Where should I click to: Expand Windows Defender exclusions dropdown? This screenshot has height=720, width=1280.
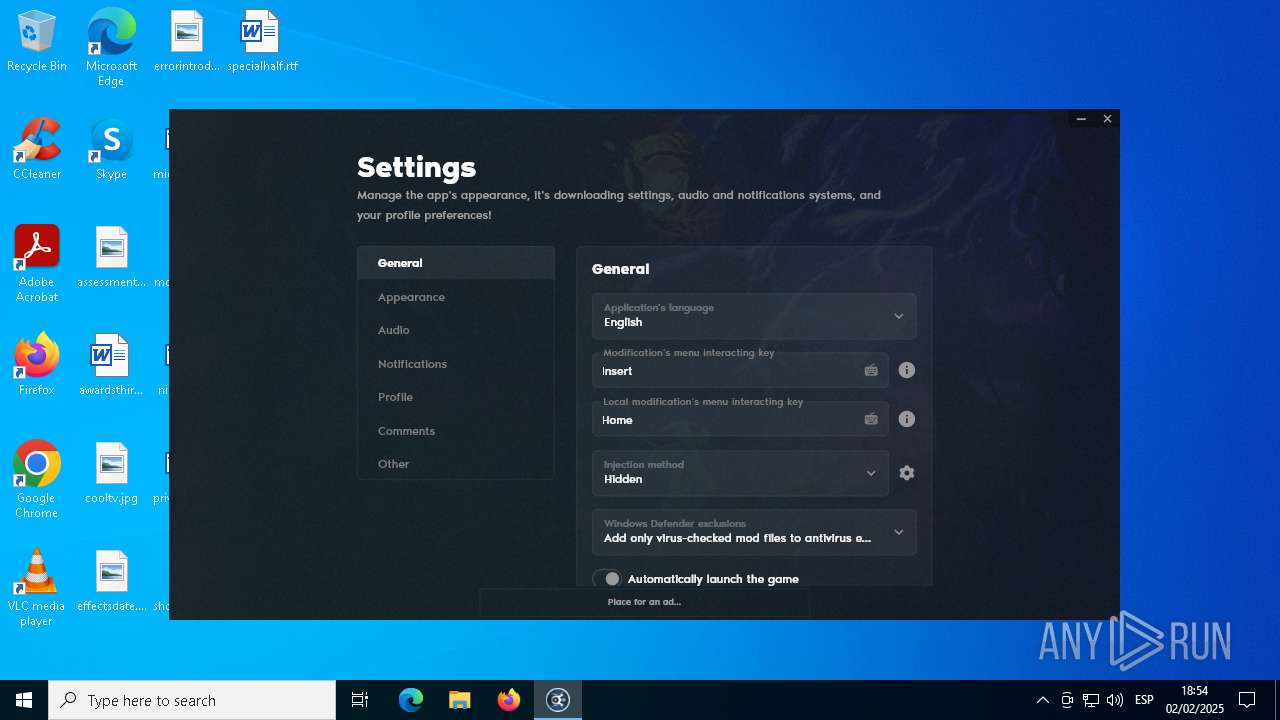click(x=754, y=532)
